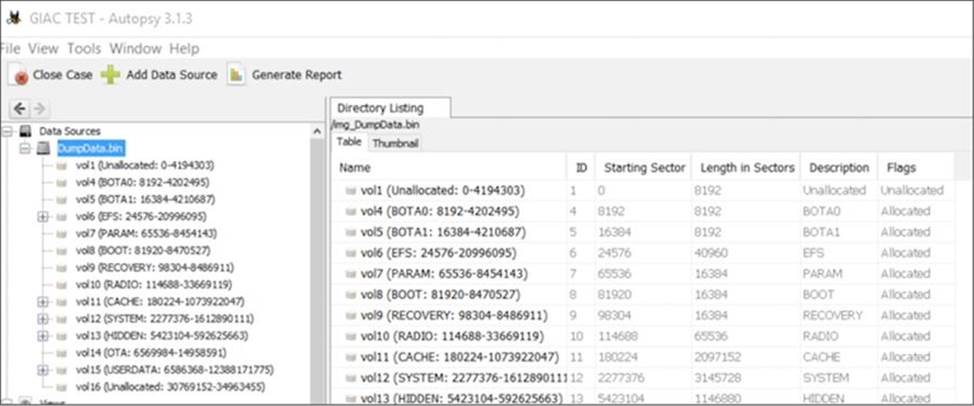Expand the vol11 CACHE tree node
The image size is (974, 406).
point(43,302)
